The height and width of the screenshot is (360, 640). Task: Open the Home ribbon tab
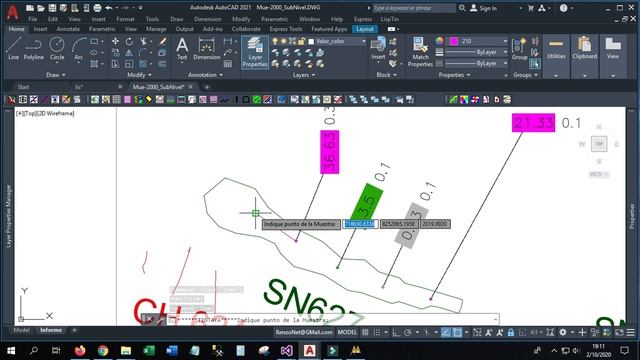(x=16, y=29)
